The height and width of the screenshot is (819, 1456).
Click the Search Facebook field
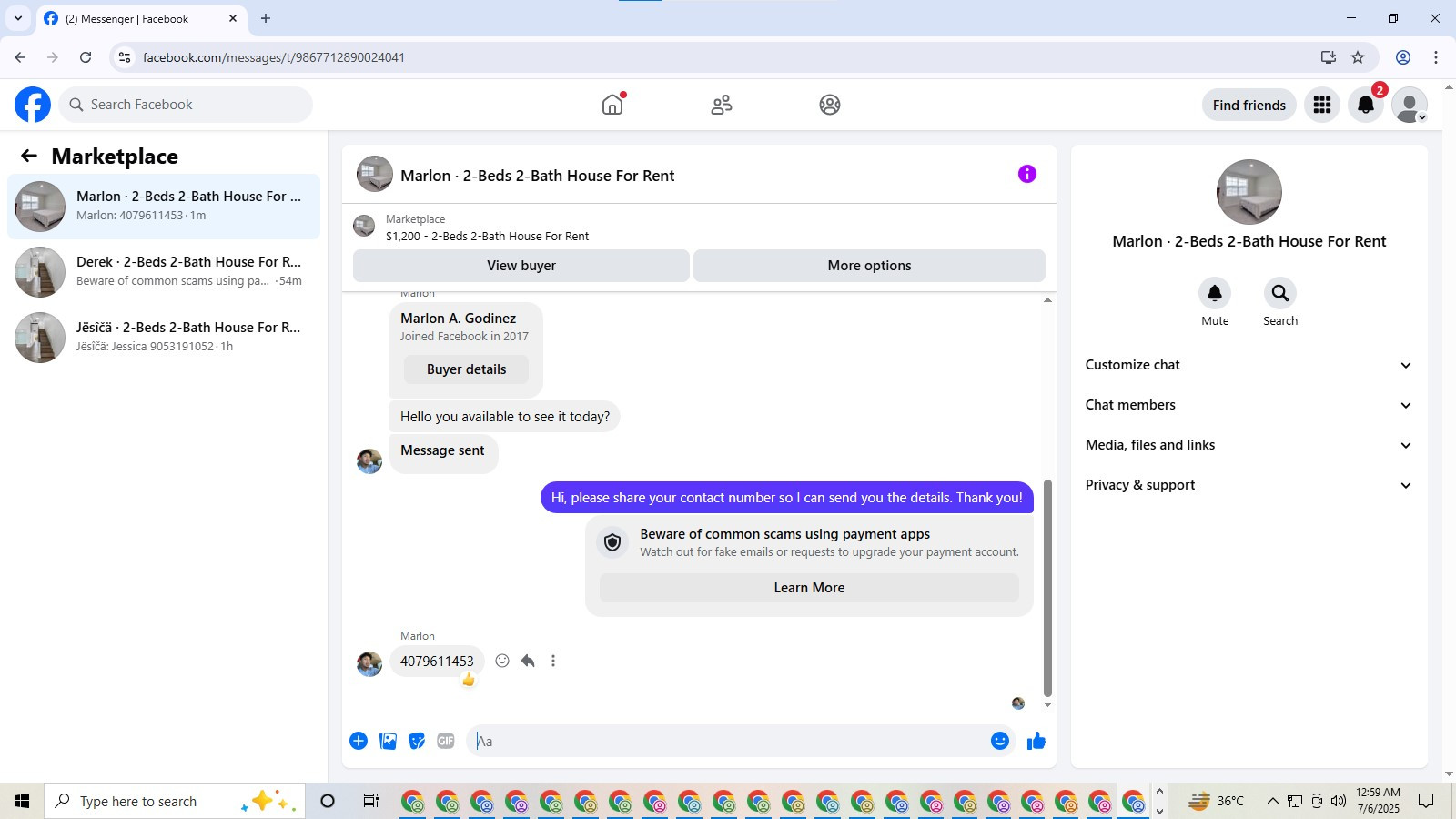pos(186,105)
